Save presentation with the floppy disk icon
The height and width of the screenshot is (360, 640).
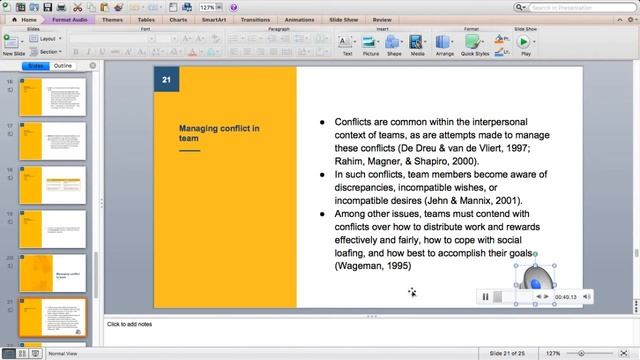click(48, 7)
